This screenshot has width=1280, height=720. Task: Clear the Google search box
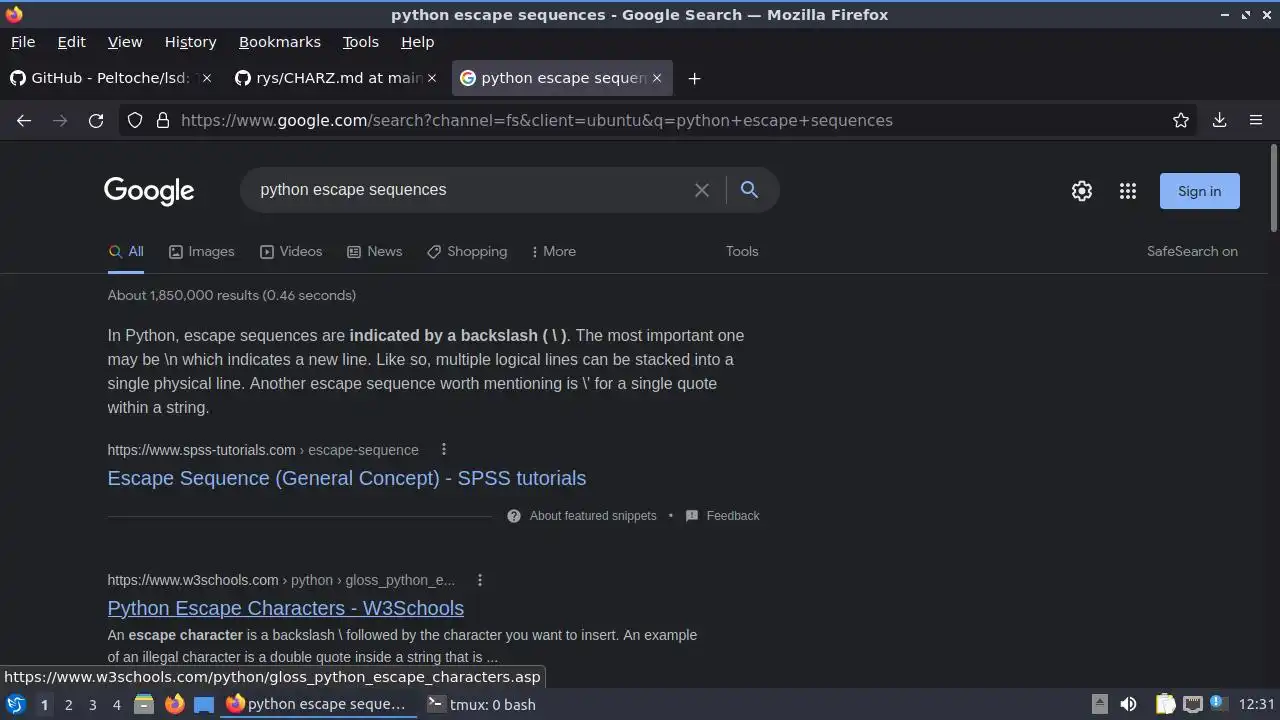(x=702, y=190)
